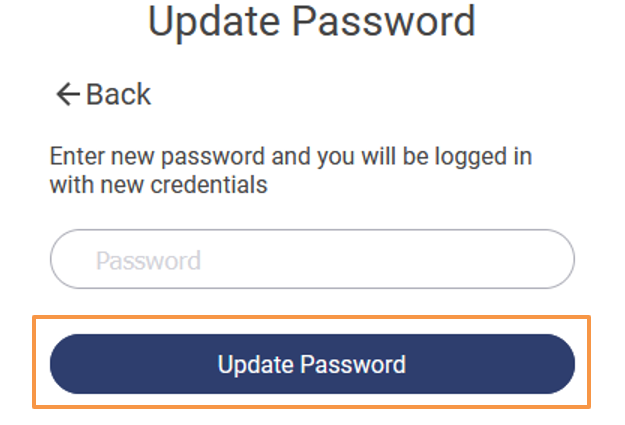Click the Back link text

click(118, 95)
